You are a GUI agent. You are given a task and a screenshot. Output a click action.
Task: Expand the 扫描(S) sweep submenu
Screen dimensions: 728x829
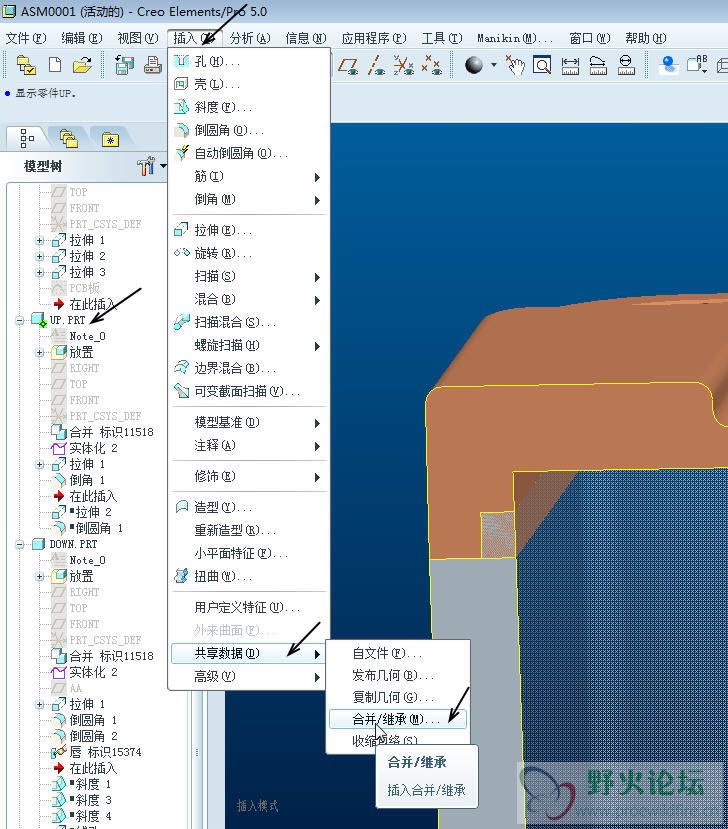249,277
